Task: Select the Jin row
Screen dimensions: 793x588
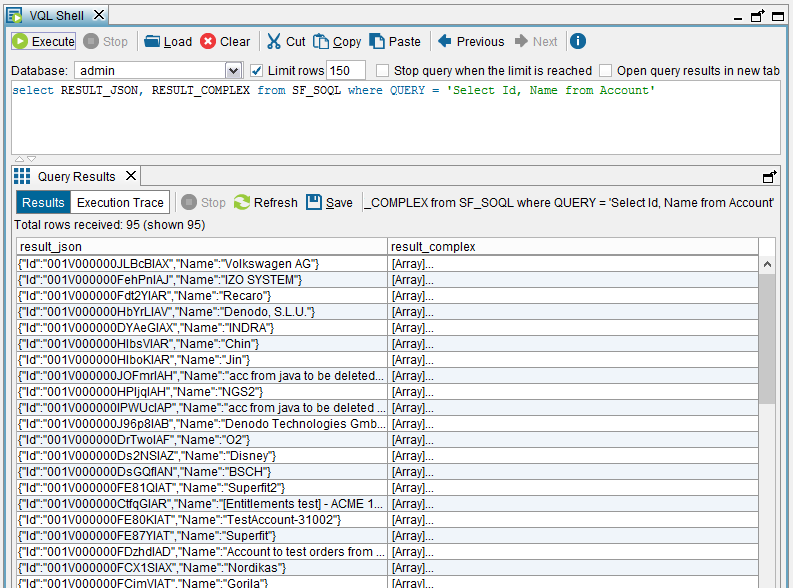Action: (x=387, y=360)
